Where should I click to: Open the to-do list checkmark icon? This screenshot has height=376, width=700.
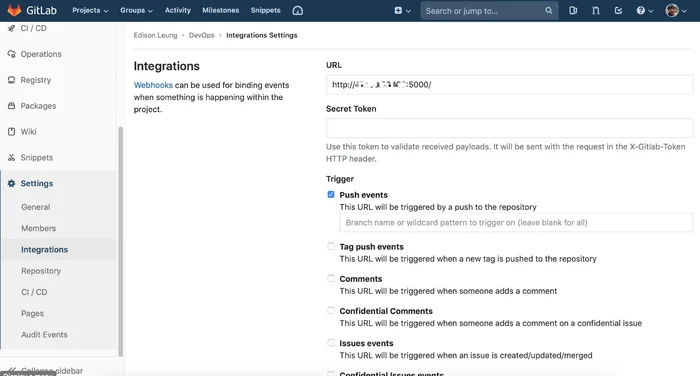618,10
